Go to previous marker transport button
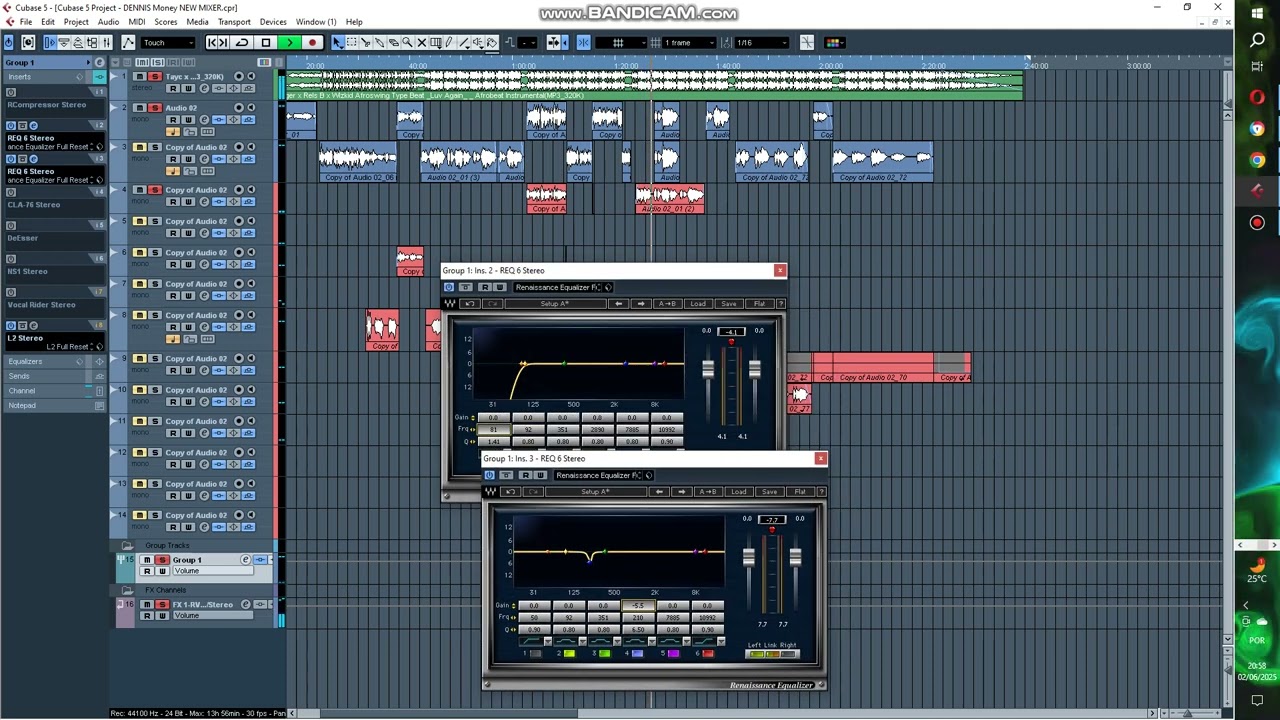1280x720 pixels. click(x=211, y=42)
